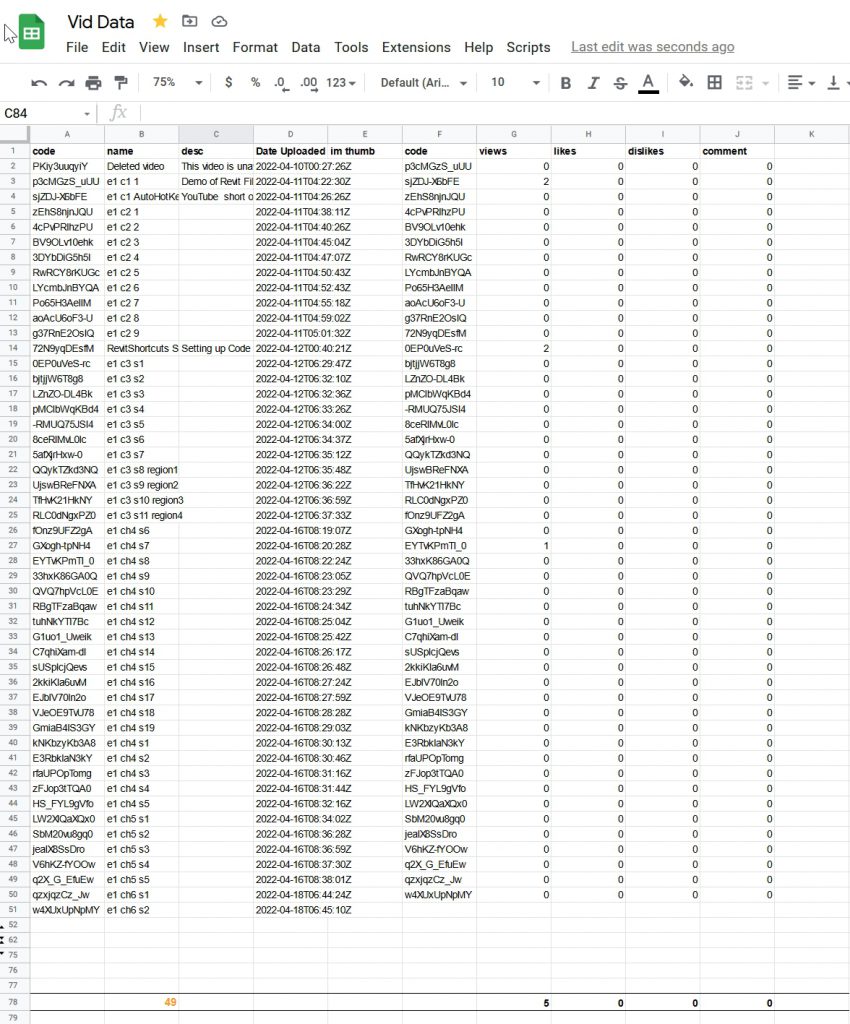
Task: Click the Redo arrow icon
Action: click(x=66, y=83)
